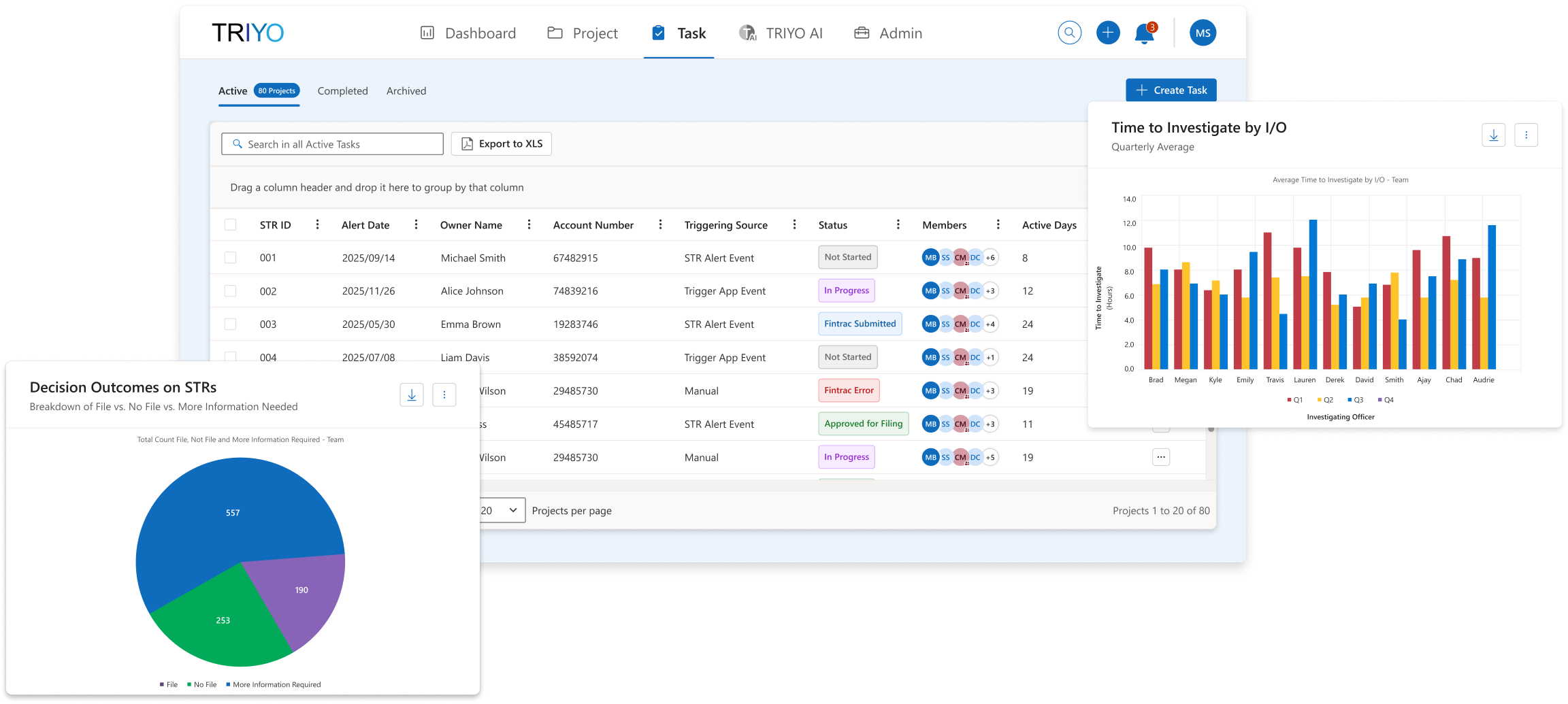Click the Search in all Active Tasks field
Image resolution: width=1568 pixels, height=704 pixels.
click(332, 144)
